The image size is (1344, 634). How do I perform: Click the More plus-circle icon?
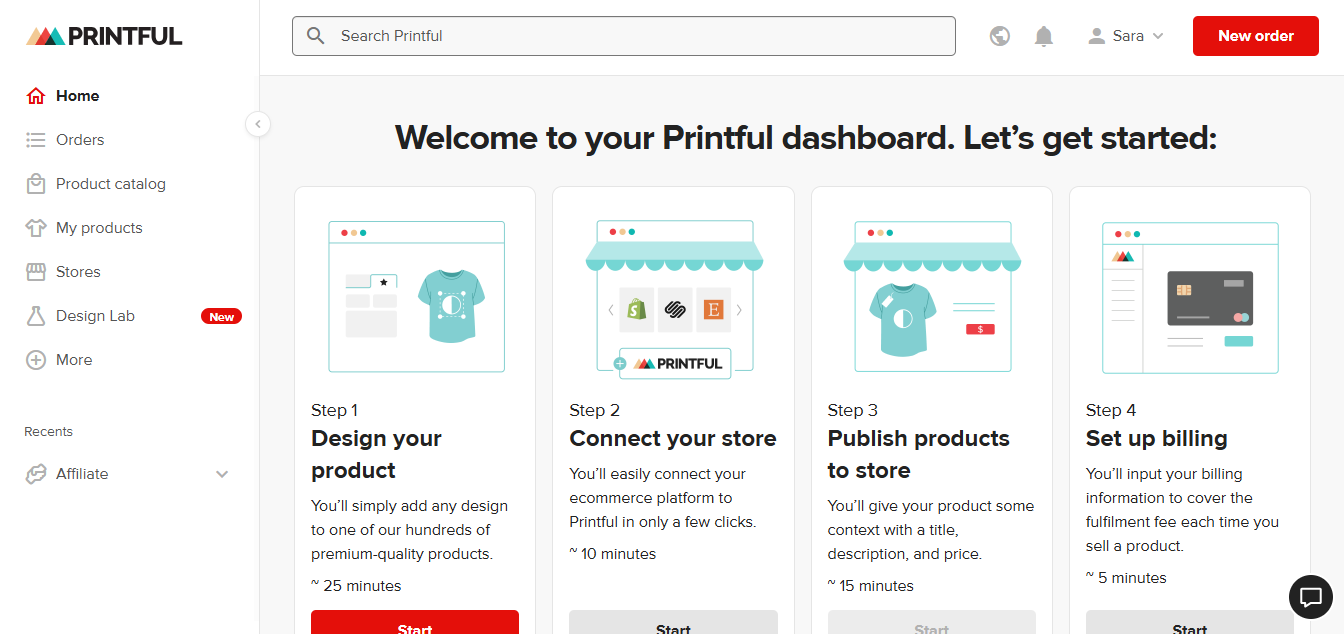coord(36,360)
